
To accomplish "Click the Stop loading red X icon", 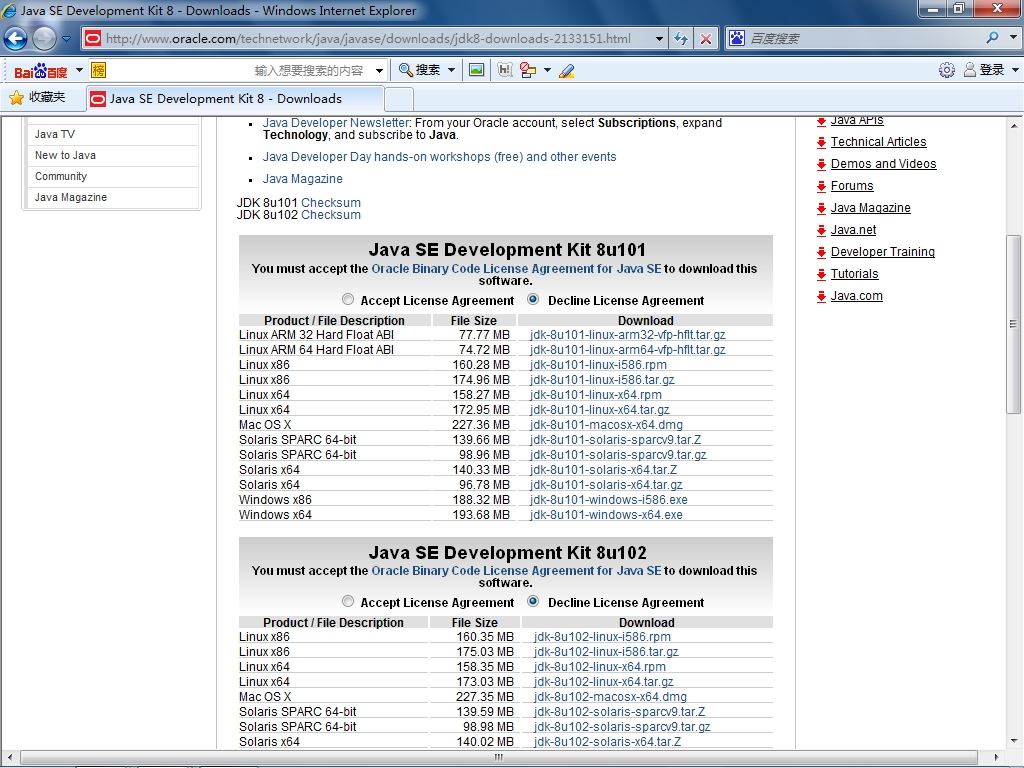I will pyautogui.click(x=706, y=39).
